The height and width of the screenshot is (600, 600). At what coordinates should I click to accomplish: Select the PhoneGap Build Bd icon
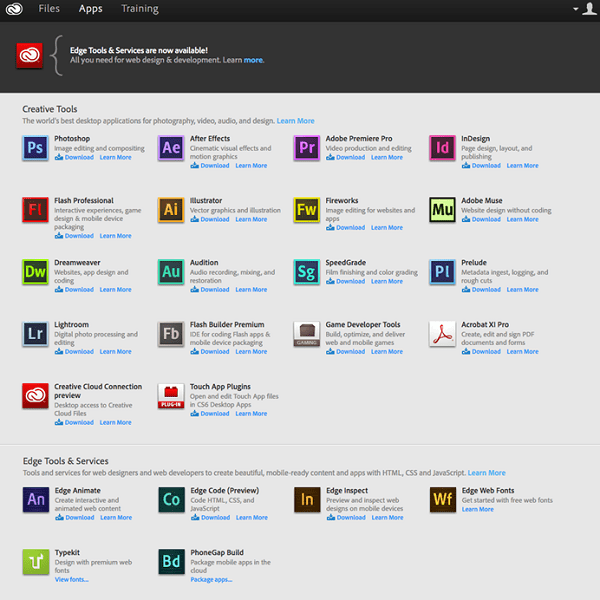(171, 562)
